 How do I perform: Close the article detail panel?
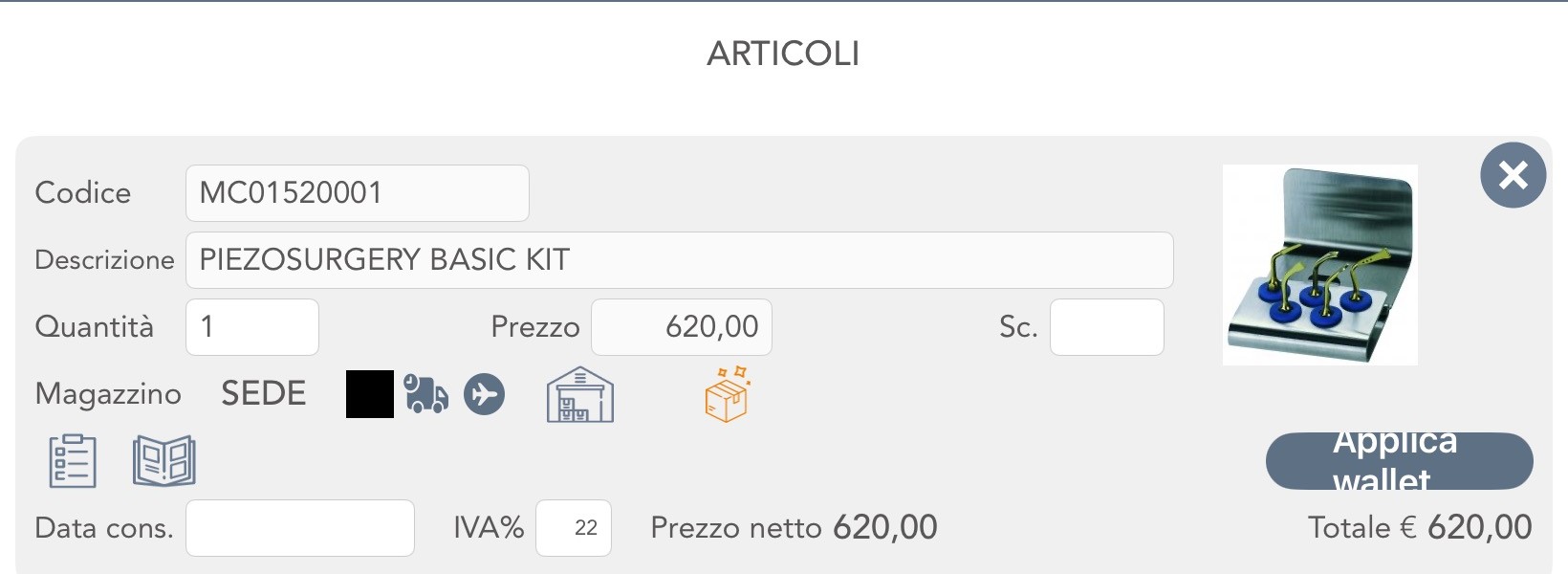tap(1513, 175)
